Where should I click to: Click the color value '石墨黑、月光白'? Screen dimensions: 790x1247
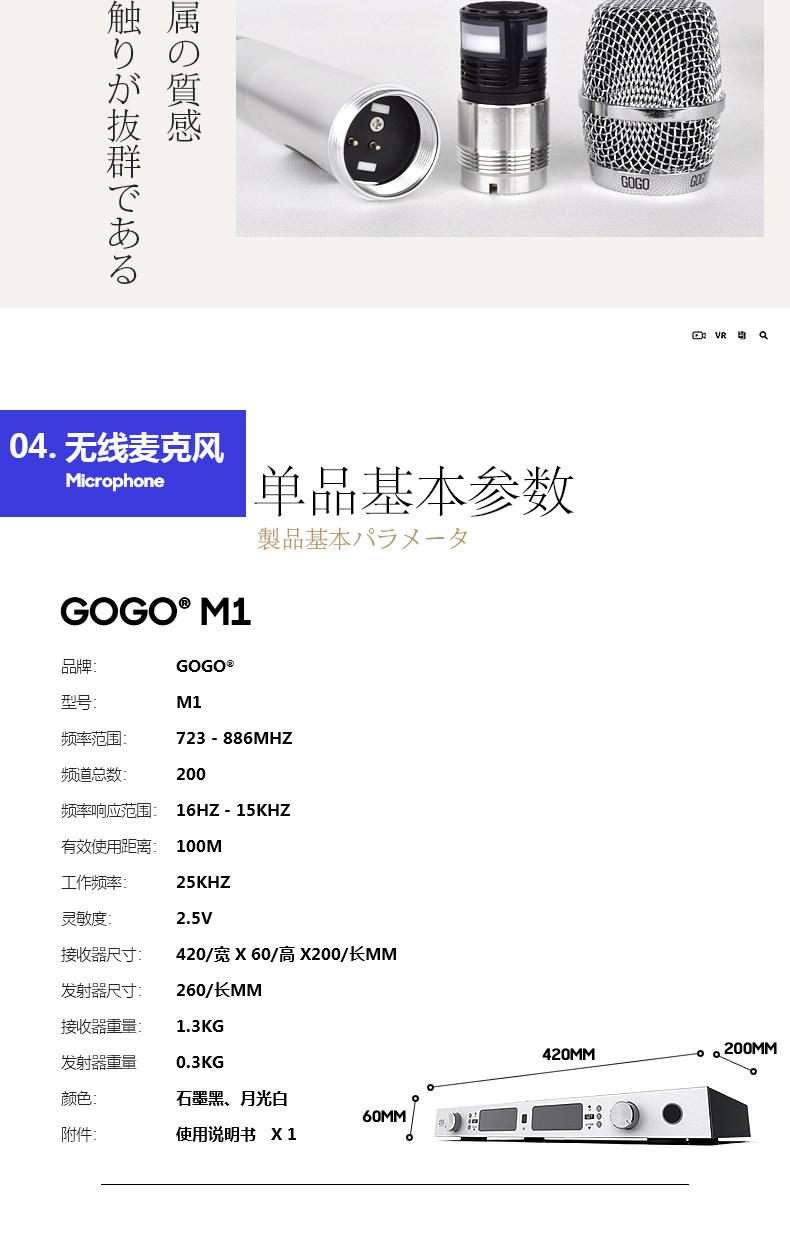tap(232, 1098)
